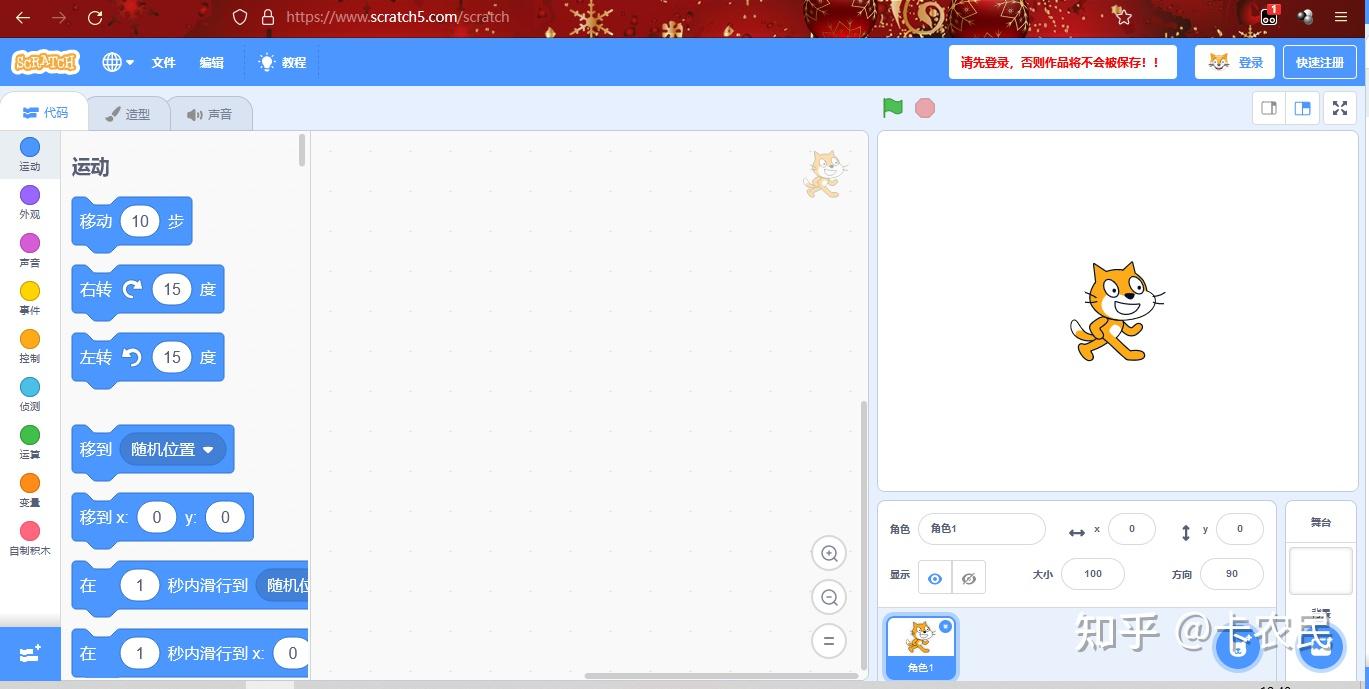Click the shield tracking protection icon
Screen dimensions: 1369x689
pyautogui.click(x=239, y=17)
